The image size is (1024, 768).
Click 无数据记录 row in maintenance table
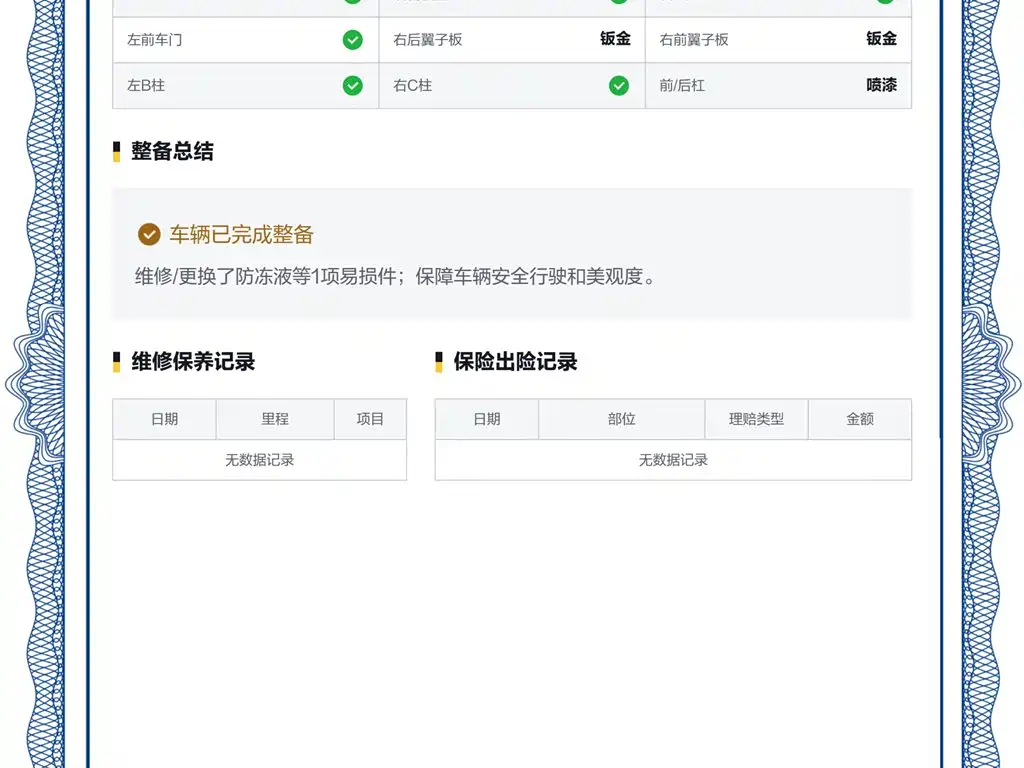[259, 460]
